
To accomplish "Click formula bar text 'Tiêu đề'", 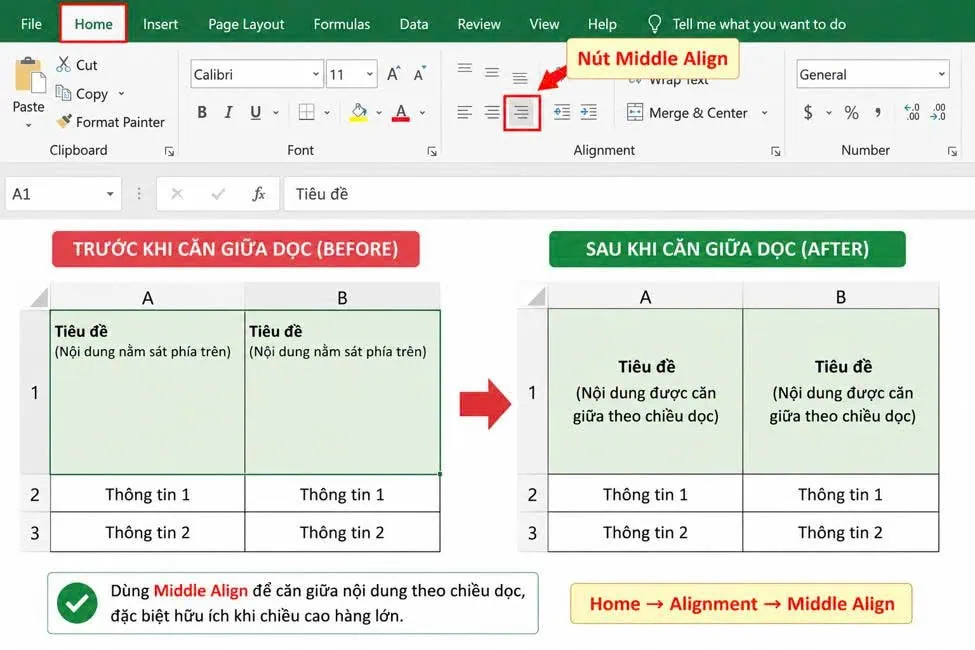I will coord(321,194).
